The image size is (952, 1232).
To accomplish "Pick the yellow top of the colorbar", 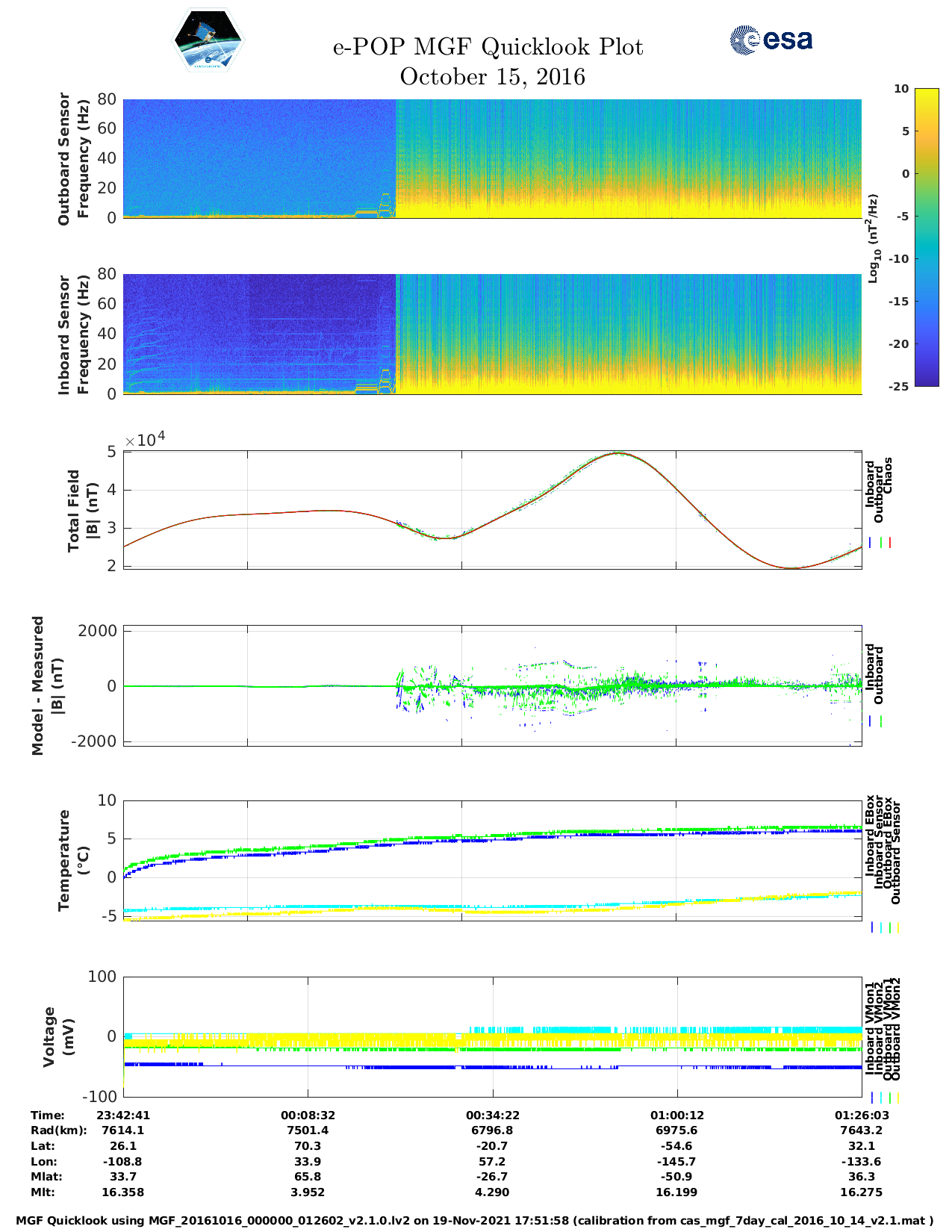I will click(927, 92).
